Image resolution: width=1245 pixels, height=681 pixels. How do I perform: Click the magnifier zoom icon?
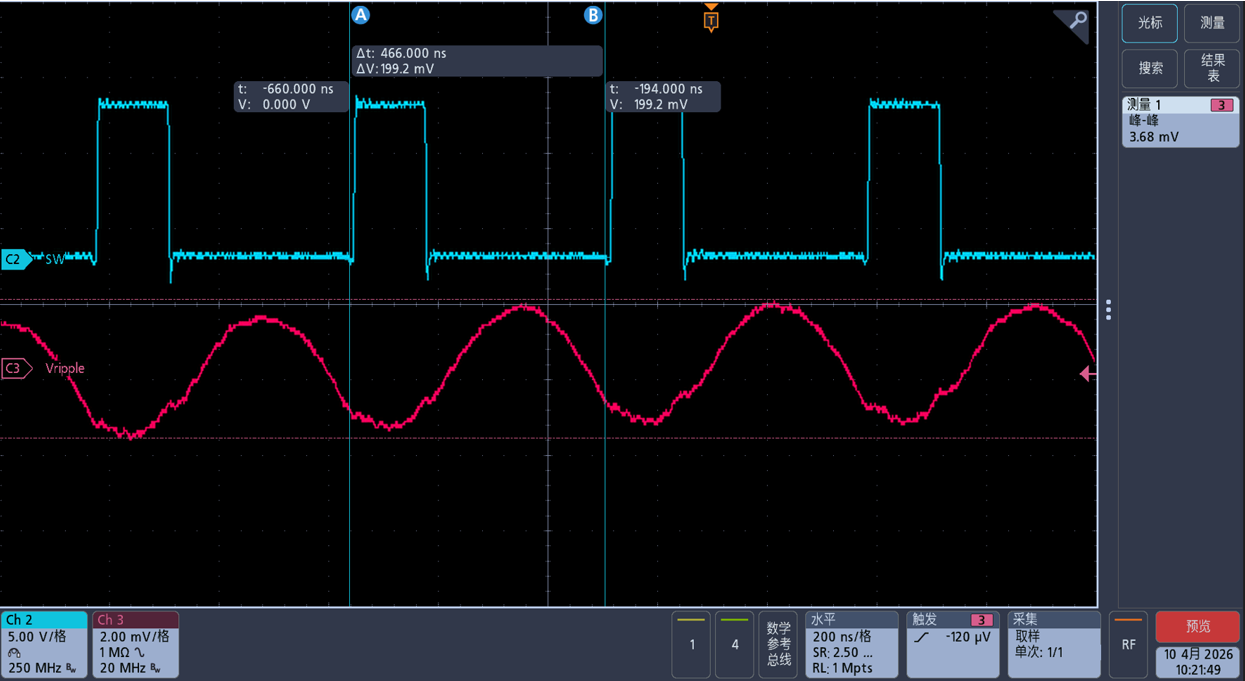tap(1077, 20)
